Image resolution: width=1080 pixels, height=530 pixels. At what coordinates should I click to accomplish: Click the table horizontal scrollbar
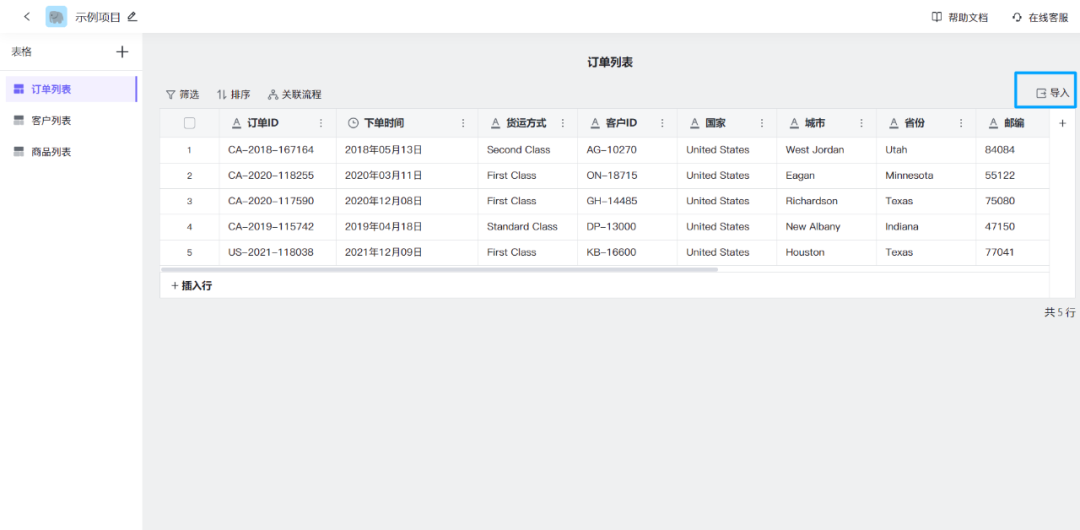click(x=439, y=269)
